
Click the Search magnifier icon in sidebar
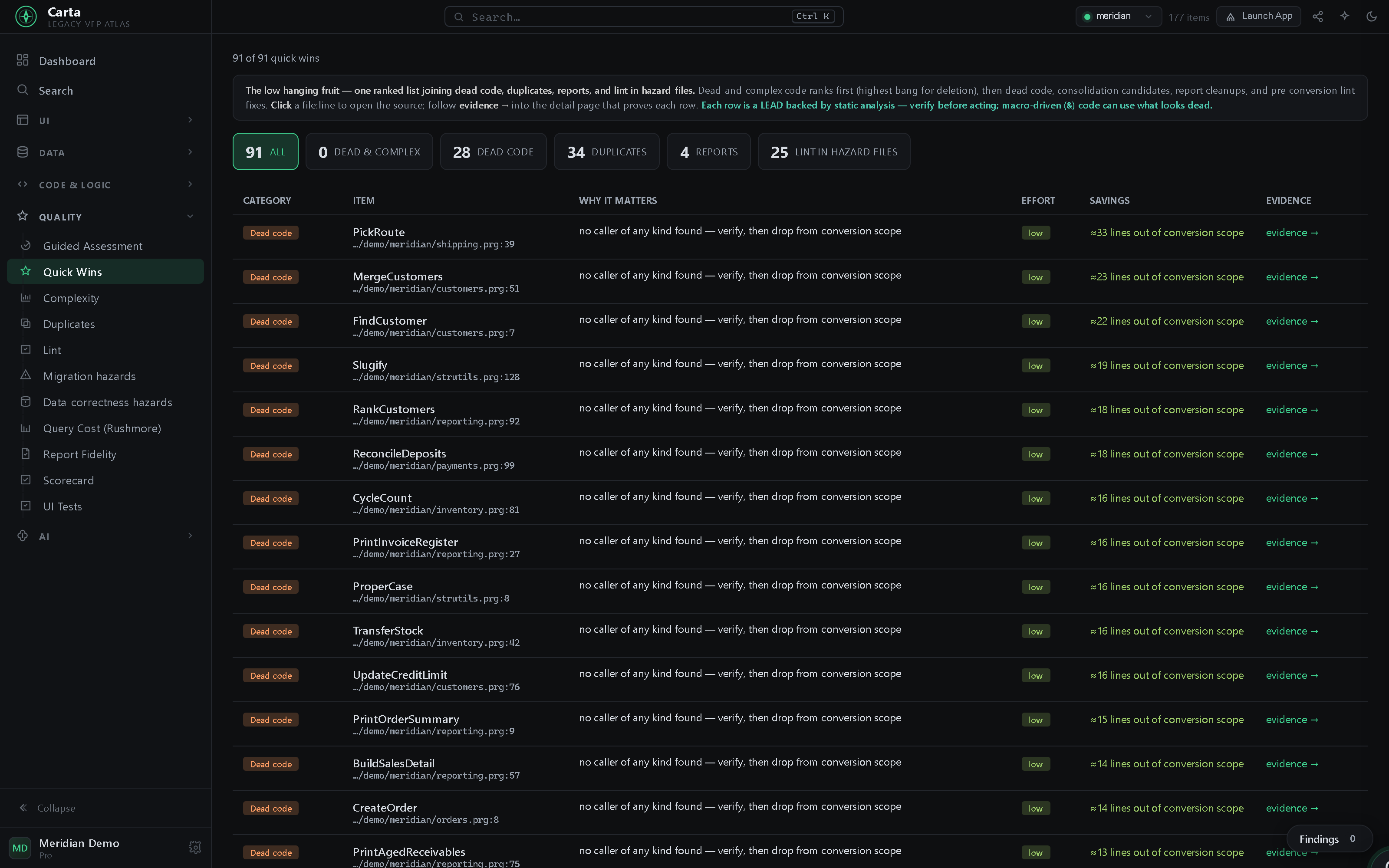point(23,89)
